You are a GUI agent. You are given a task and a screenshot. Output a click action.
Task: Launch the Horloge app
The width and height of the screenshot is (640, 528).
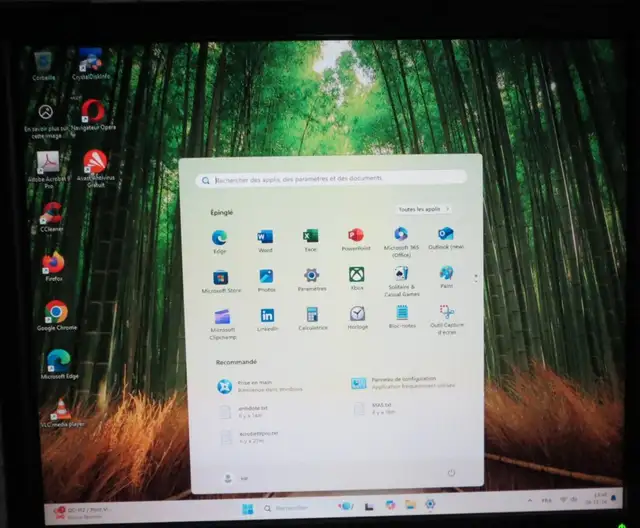point(358,318)
